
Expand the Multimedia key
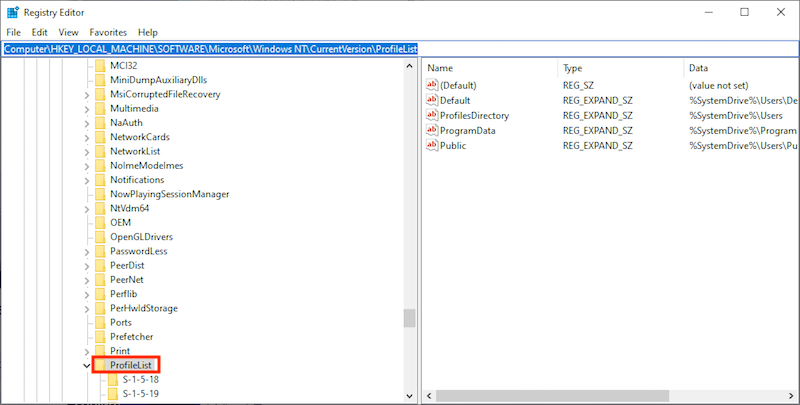tap(87, 109)
